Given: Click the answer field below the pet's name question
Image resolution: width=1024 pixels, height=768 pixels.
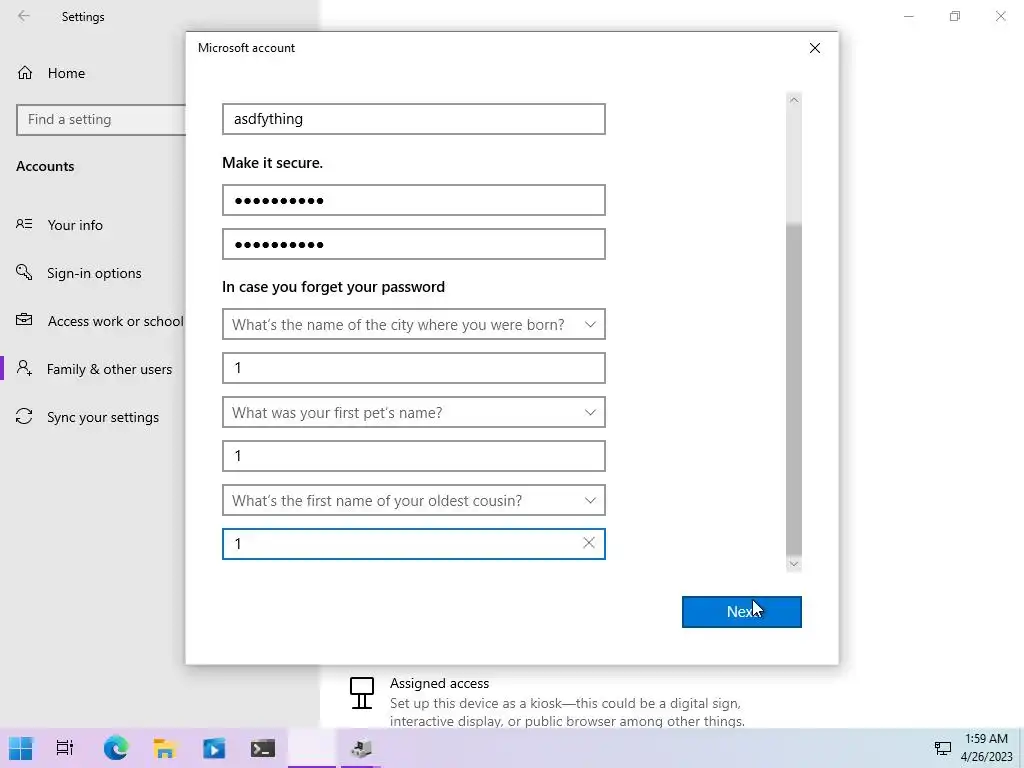Looking at the screenshot, I should 413,456.
